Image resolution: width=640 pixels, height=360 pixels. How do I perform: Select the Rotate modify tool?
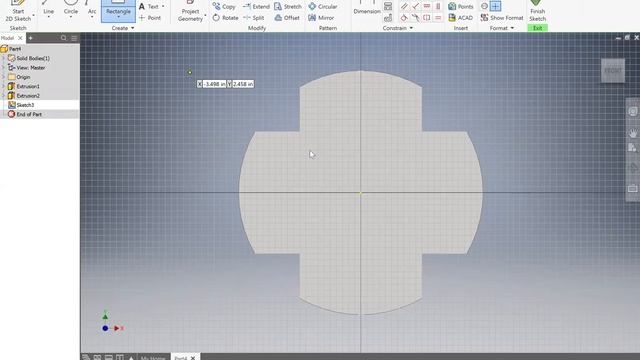pos(225,18)
